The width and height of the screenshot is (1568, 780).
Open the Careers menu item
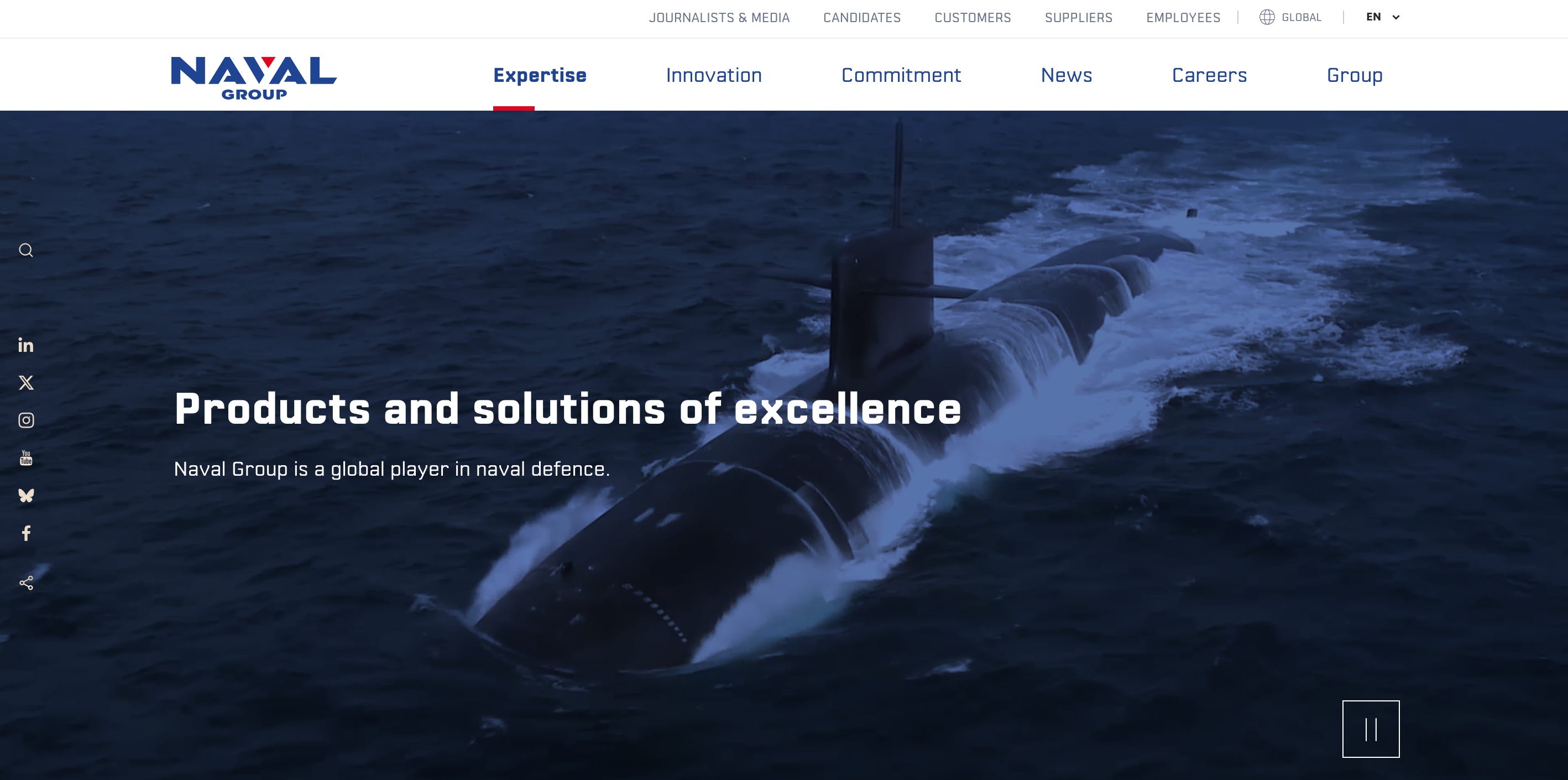click(x=1209, y=75)
